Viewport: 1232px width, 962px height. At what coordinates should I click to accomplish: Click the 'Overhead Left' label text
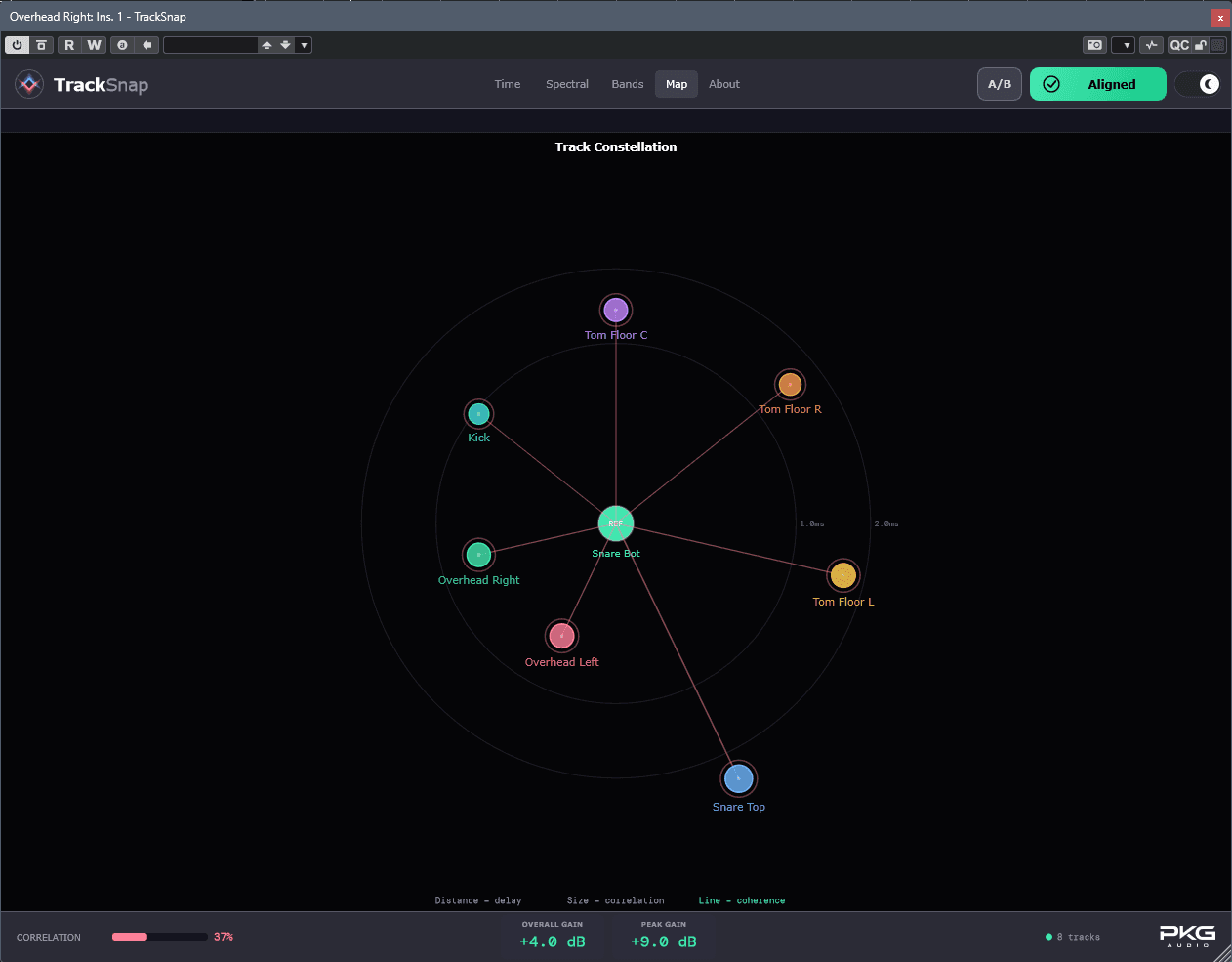point(561,662)
